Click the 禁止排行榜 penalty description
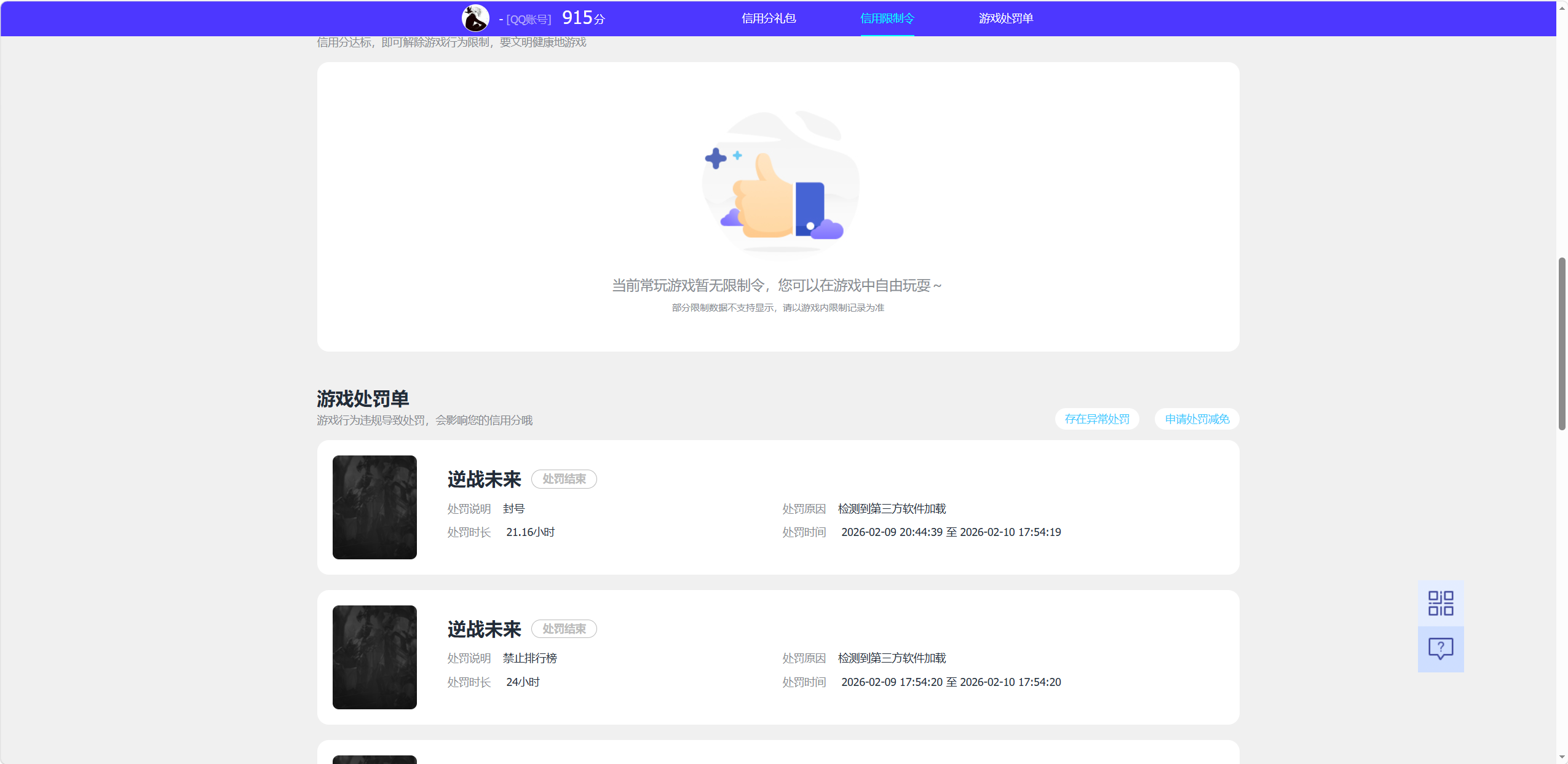Screen dimensions: 1568x764 (530, 658)
